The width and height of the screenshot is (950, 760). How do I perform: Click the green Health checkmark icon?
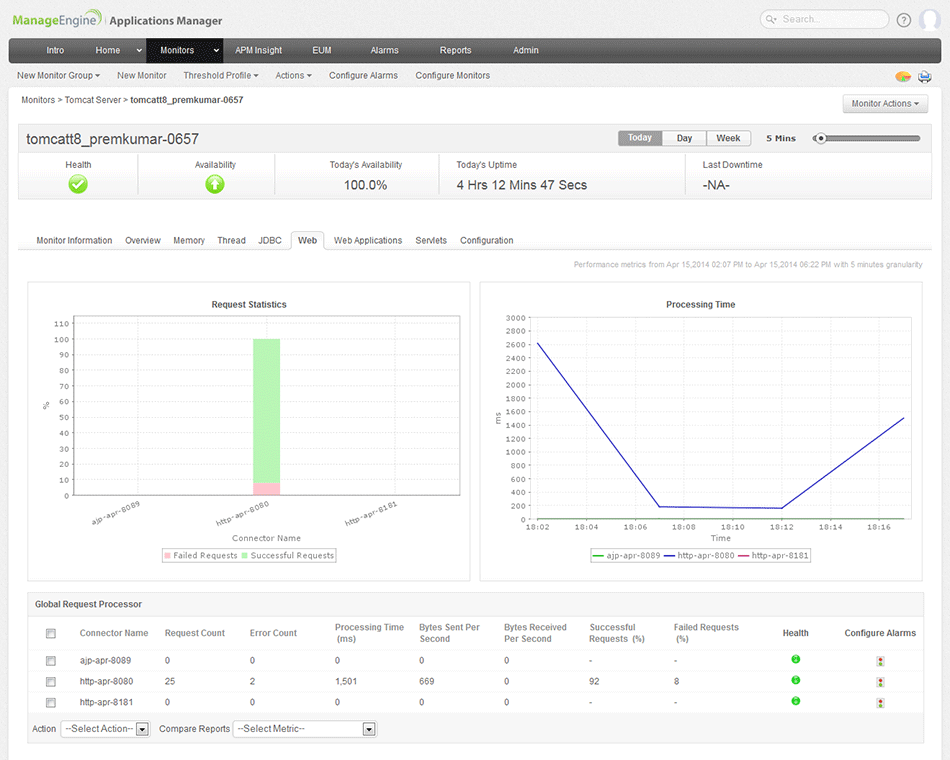pyautogui.click(x=78, y=184)
